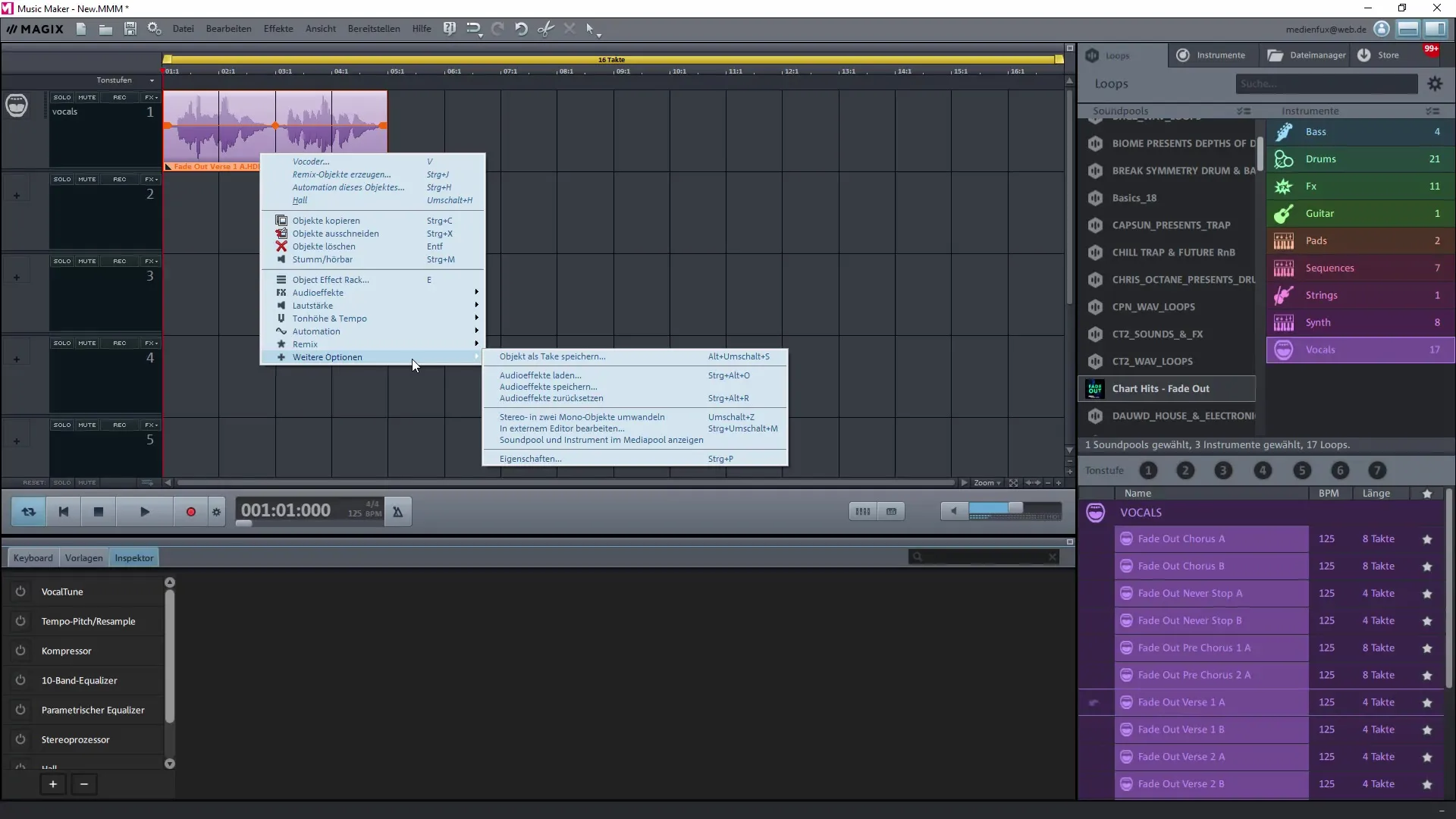Select Drums instrument category
The image size is (1456, 819).
1360,159
